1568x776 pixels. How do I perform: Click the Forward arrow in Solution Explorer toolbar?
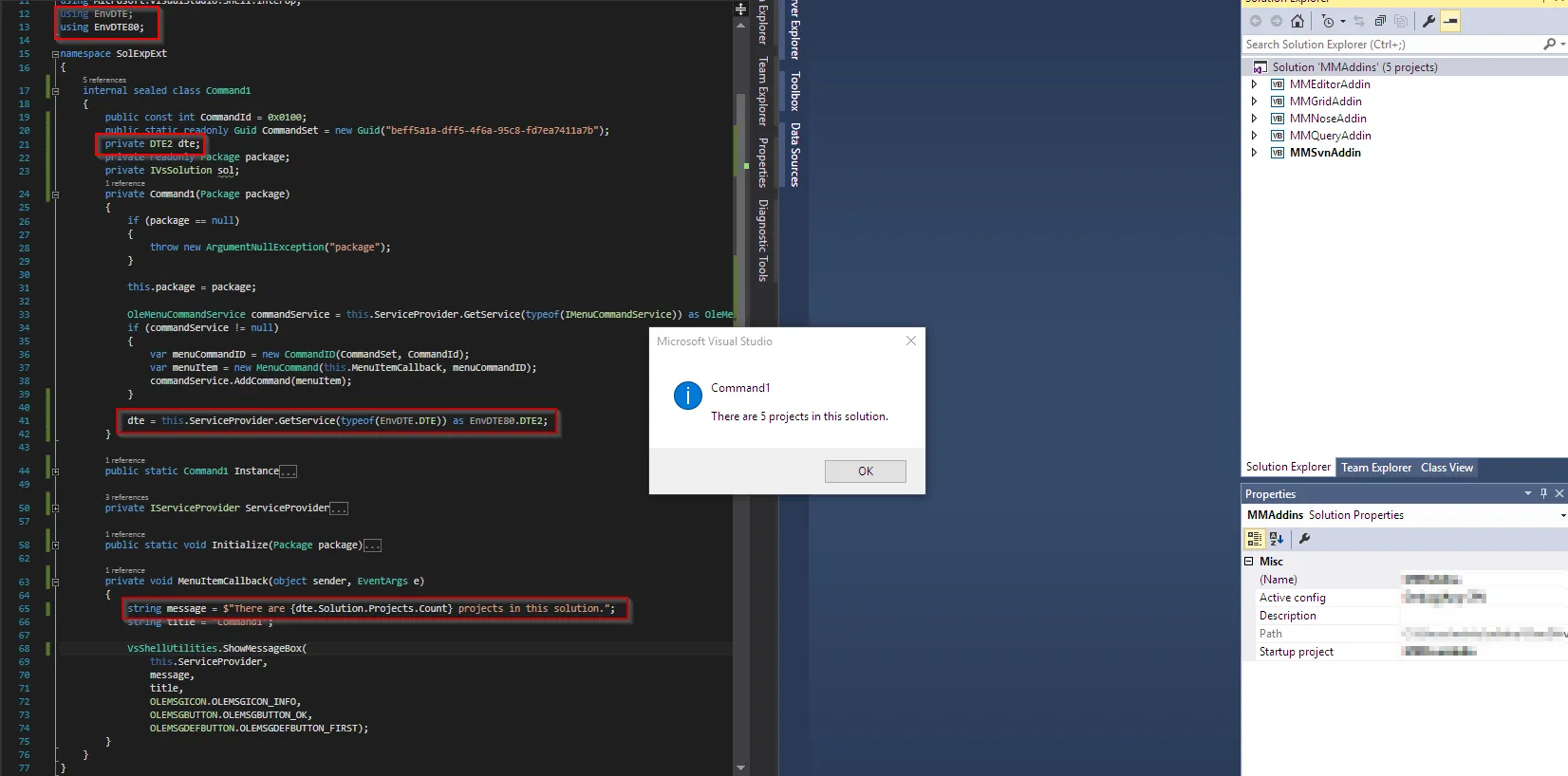click(1277, 21)
